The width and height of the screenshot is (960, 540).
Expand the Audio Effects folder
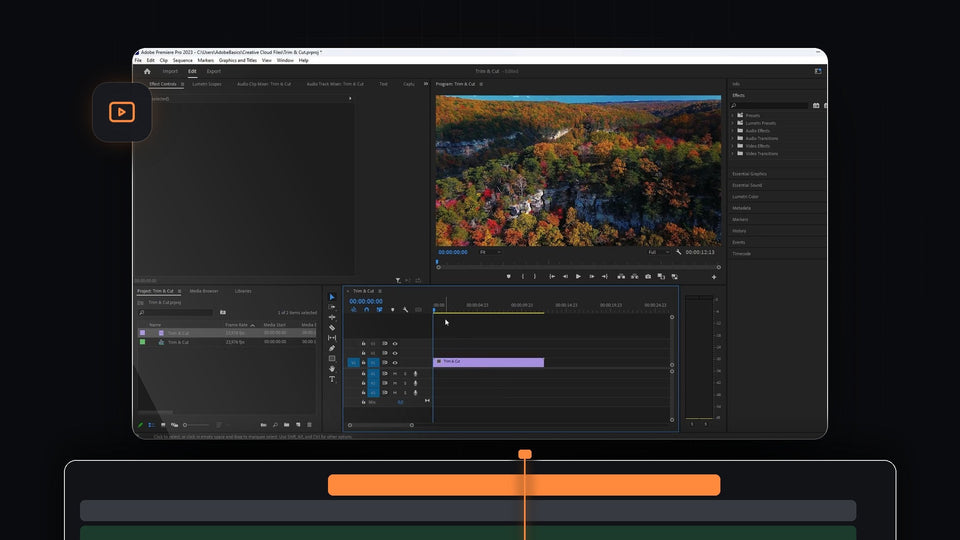pos(732,130)
